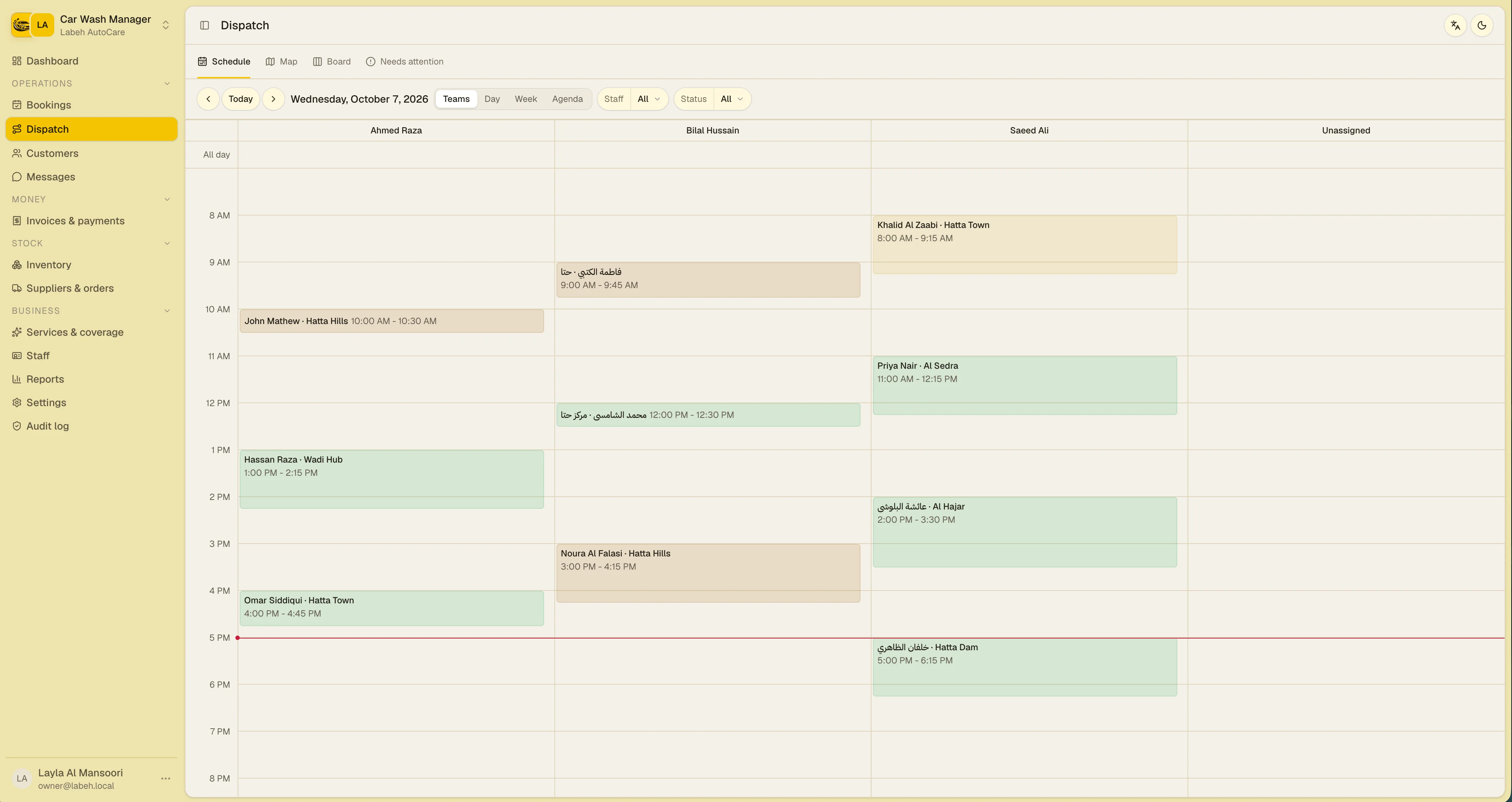Select the Week view
The height and width of the screenshot is (802, 1512).
(x=526, y=99)
